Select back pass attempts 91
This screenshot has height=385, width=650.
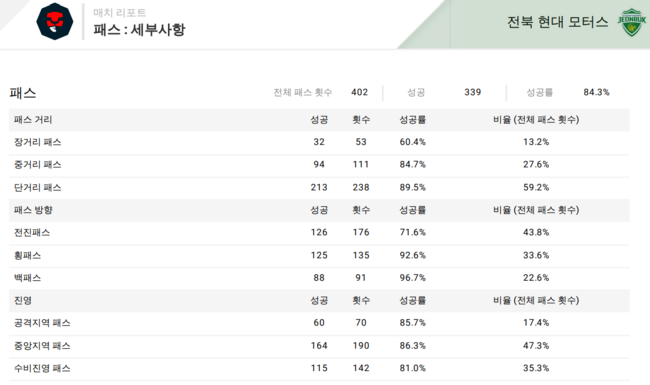coord(361,278)
